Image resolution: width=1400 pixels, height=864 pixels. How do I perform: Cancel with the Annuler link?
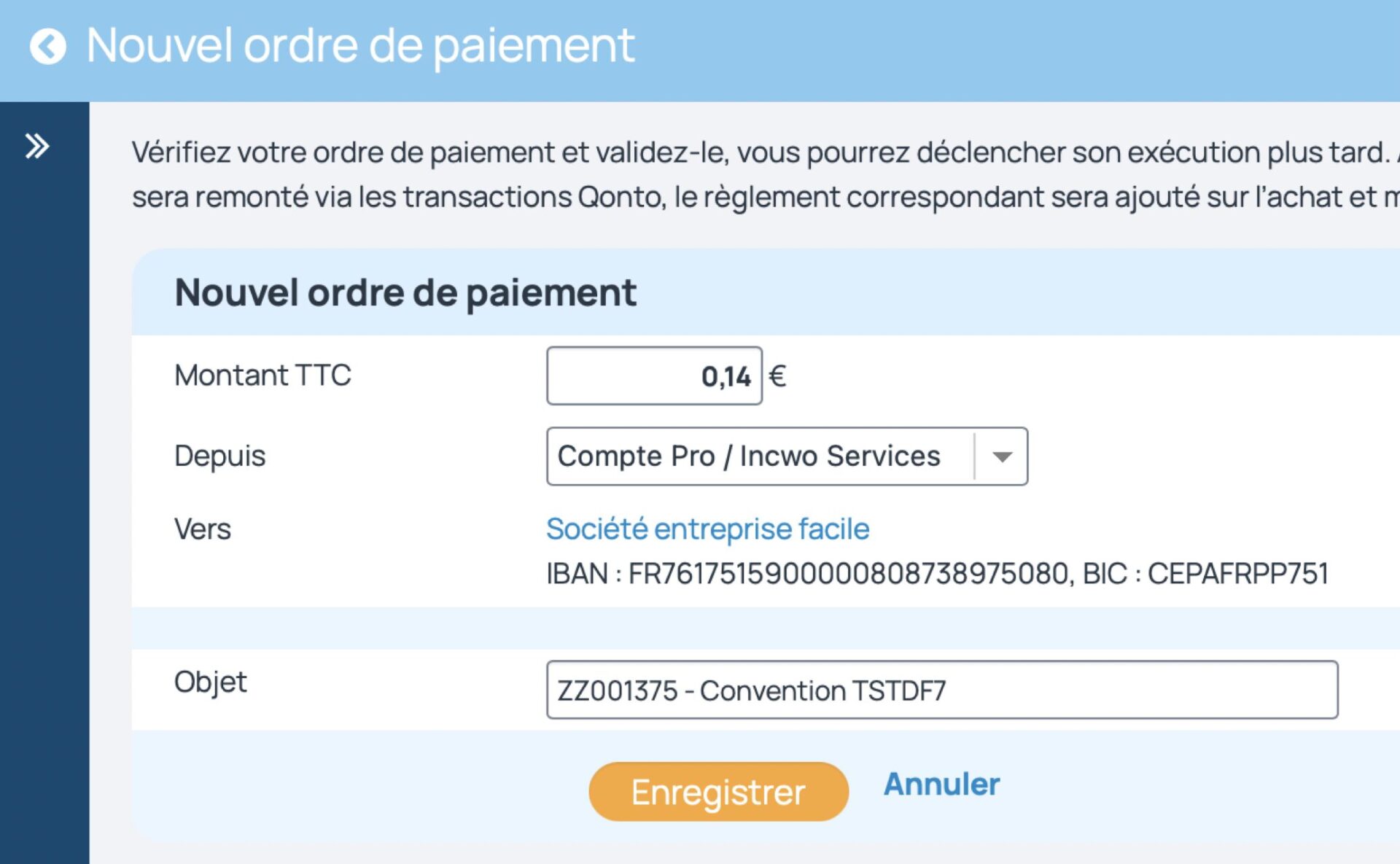coord(941,785)
